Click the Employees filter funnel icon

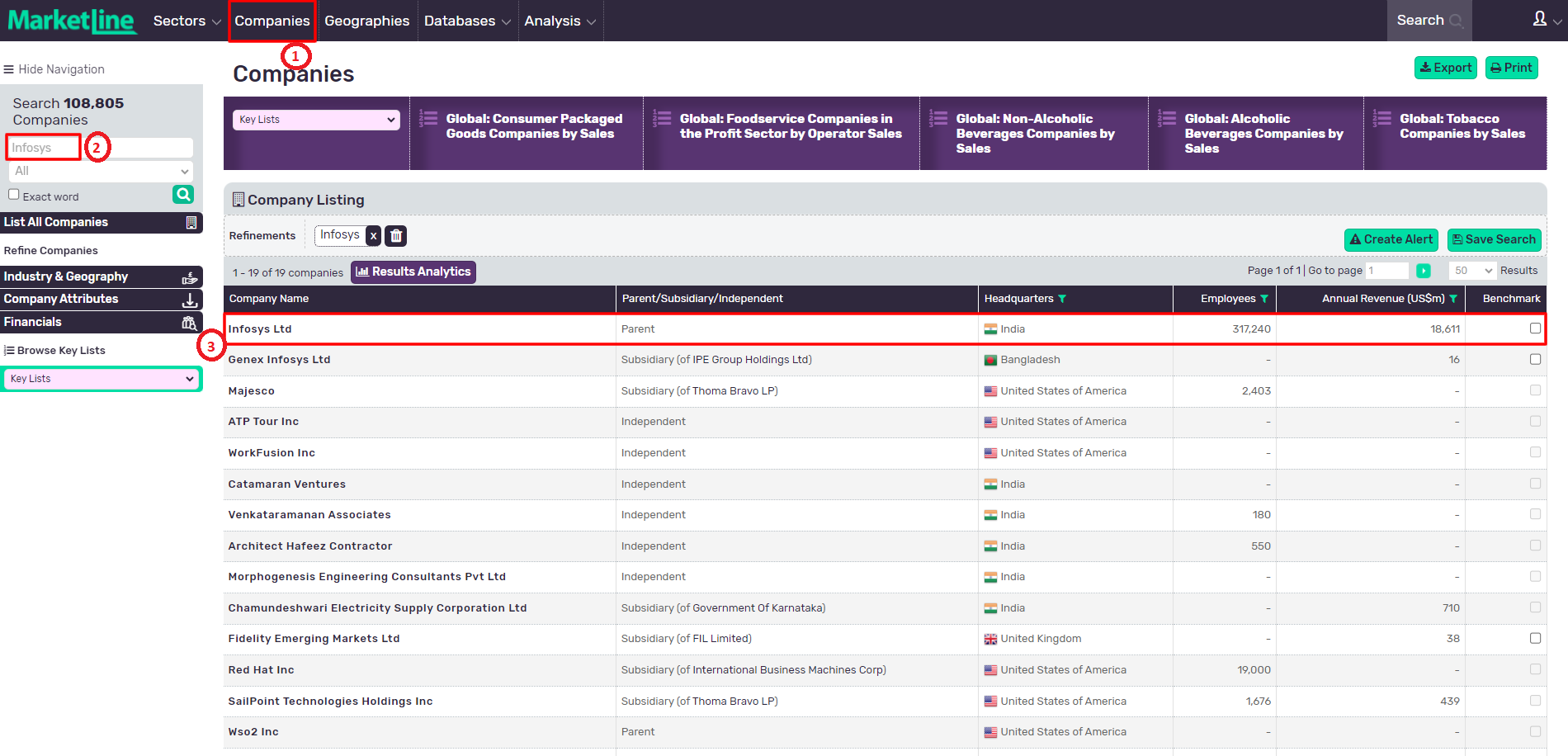(x=1264, y=299)
